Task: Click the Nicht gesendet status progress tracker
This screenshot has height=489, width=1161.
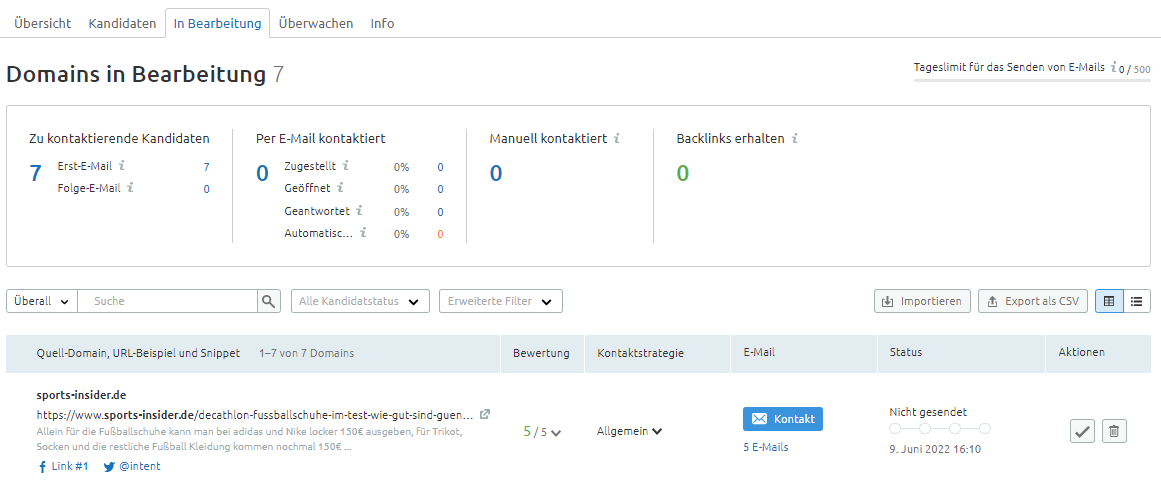Action: pos(940,429)
